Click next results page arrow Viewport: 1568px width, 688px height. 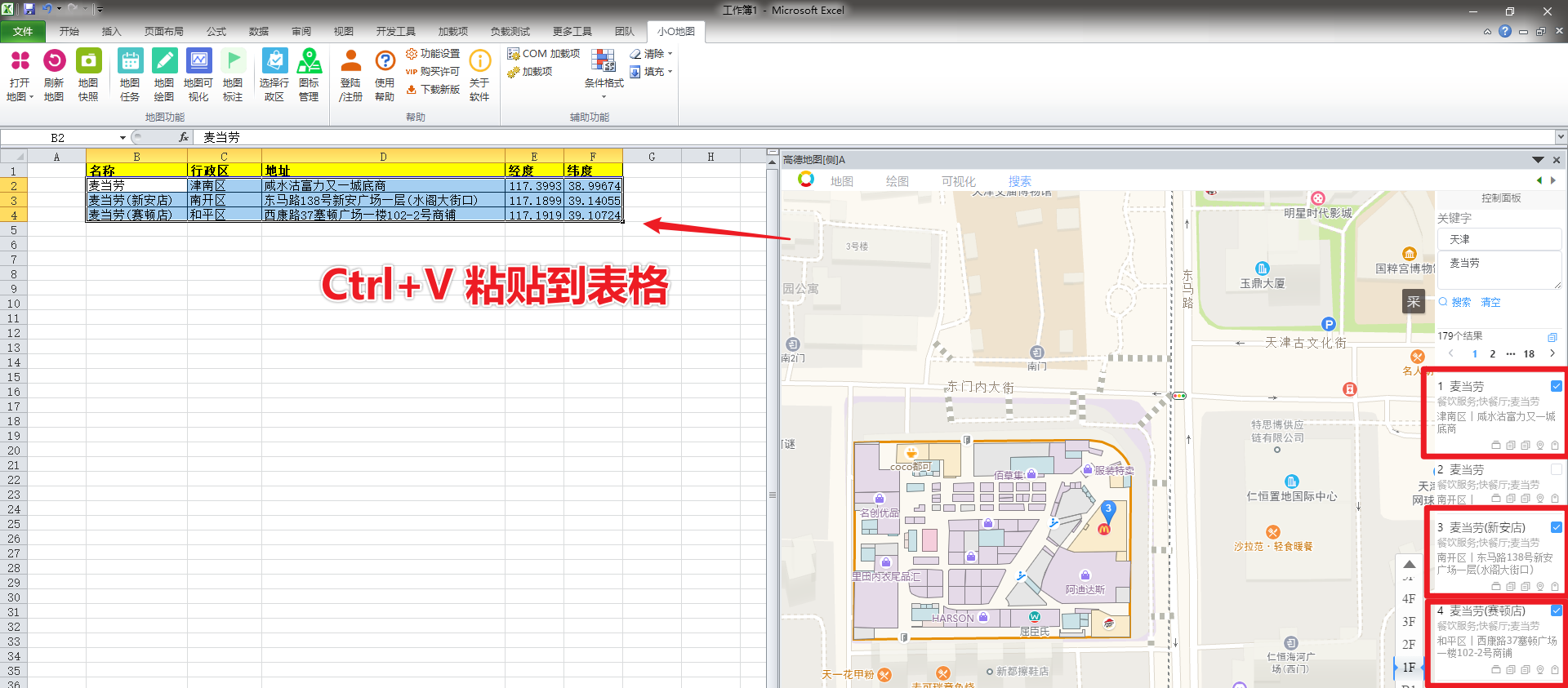pos(1552,353)
